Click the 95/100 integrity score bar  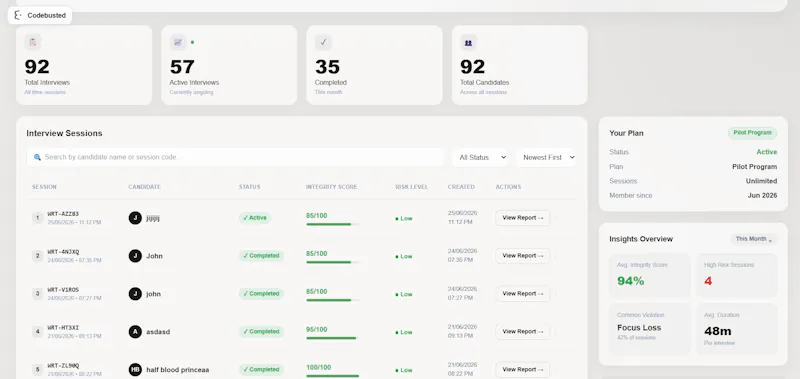click(x=333, y=338)
